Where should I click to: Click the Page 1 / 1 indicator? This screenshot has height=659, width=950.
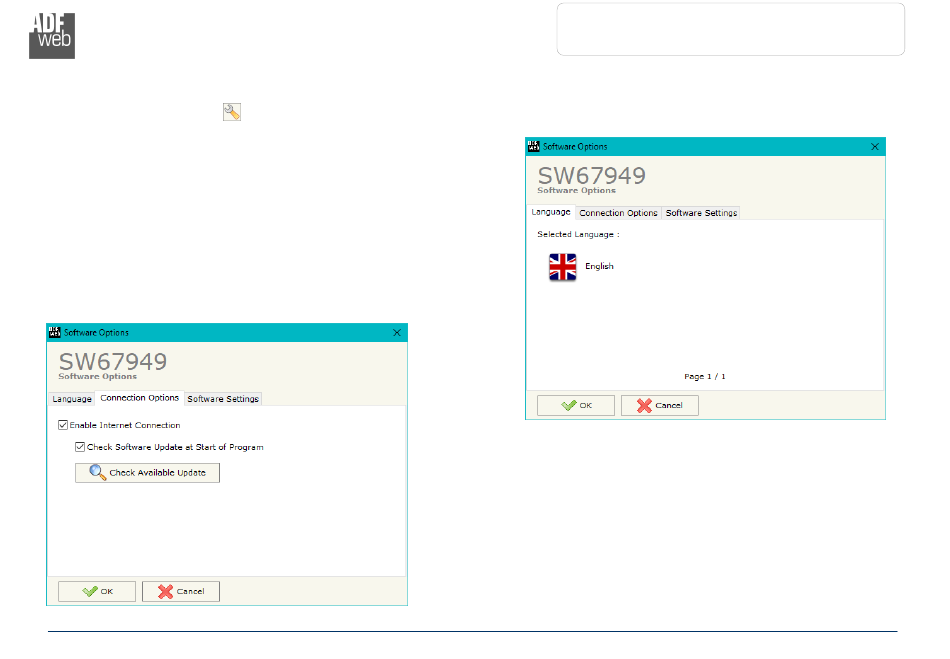[704, 377]
